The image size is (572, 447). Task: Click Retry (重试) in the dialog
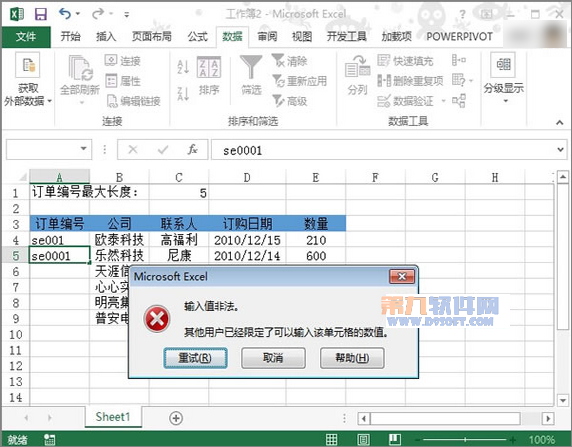196,358
